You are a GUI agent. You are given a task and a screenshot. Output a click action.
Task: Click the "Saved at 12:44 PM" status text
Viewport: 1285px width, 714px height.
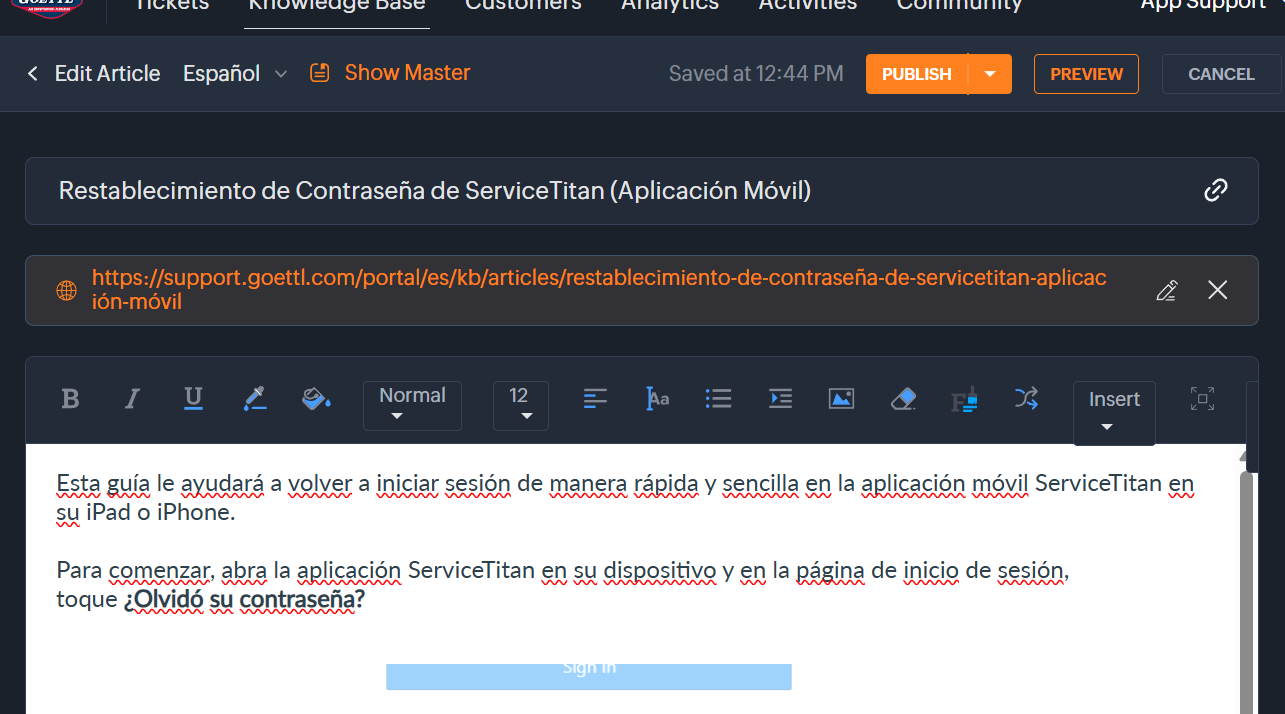(x=756, y=74)
